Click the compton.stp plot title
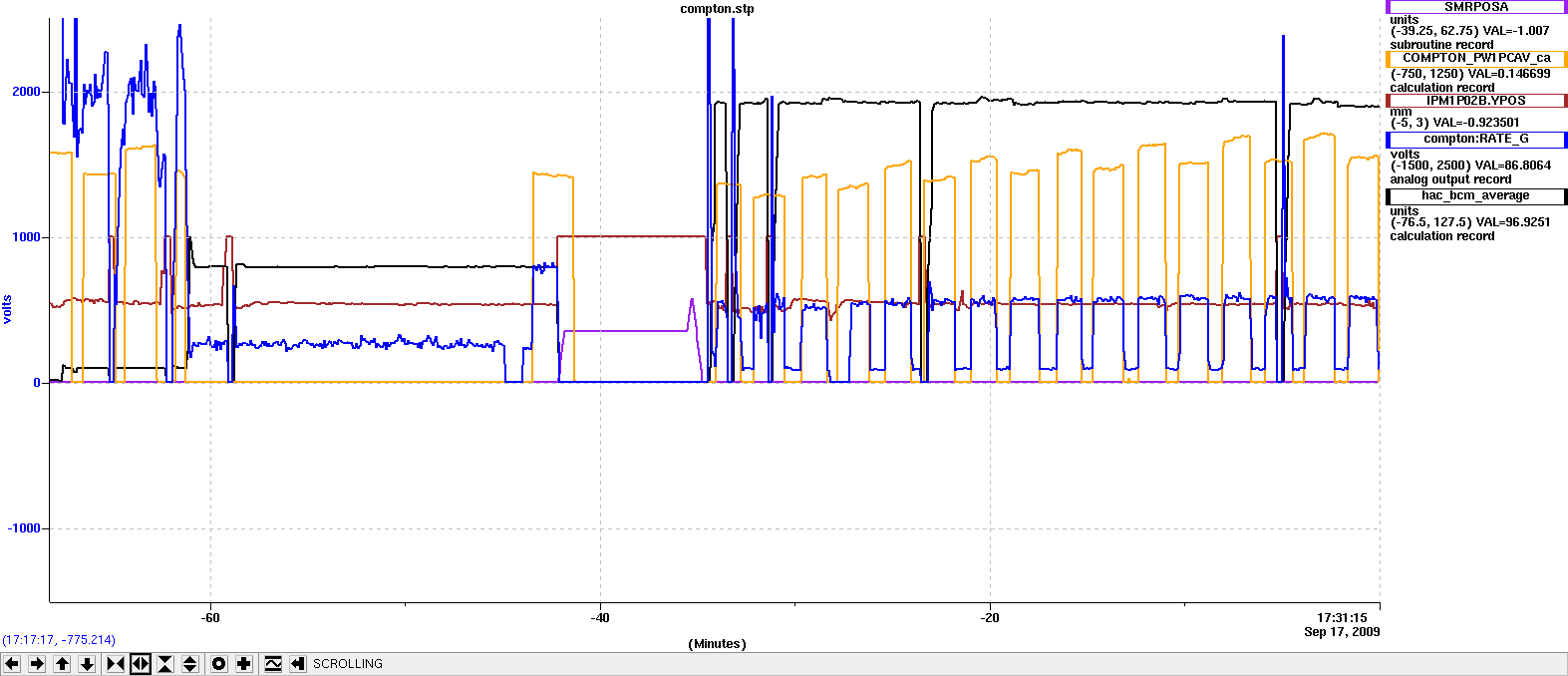Viewport: 1568px width, 676px height. 717,9
